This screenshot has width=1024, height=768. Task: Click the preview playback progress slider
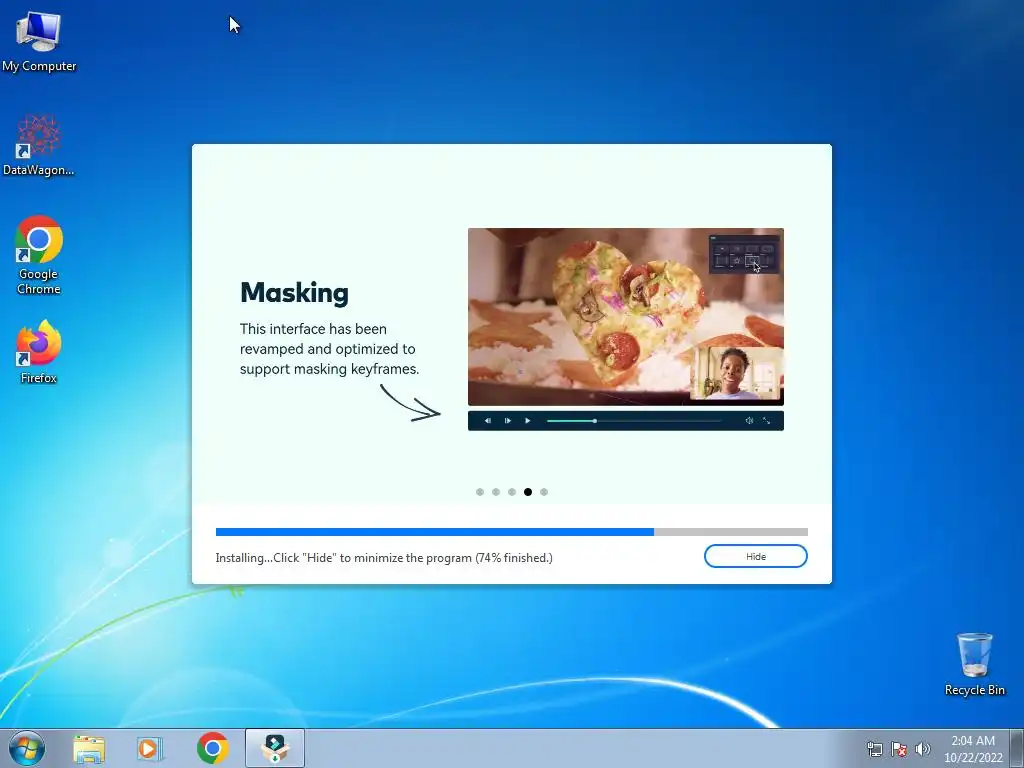tap(634, 421)
